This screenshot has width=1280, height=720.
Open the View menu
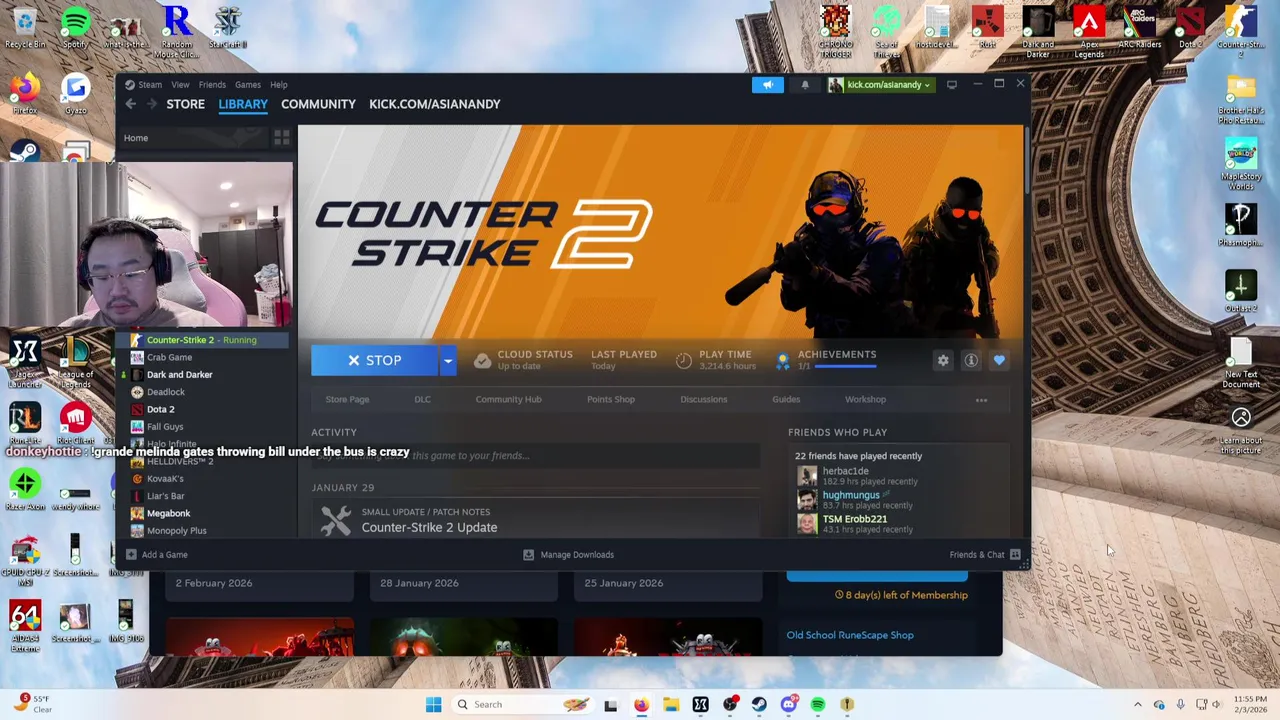point(180,85)
